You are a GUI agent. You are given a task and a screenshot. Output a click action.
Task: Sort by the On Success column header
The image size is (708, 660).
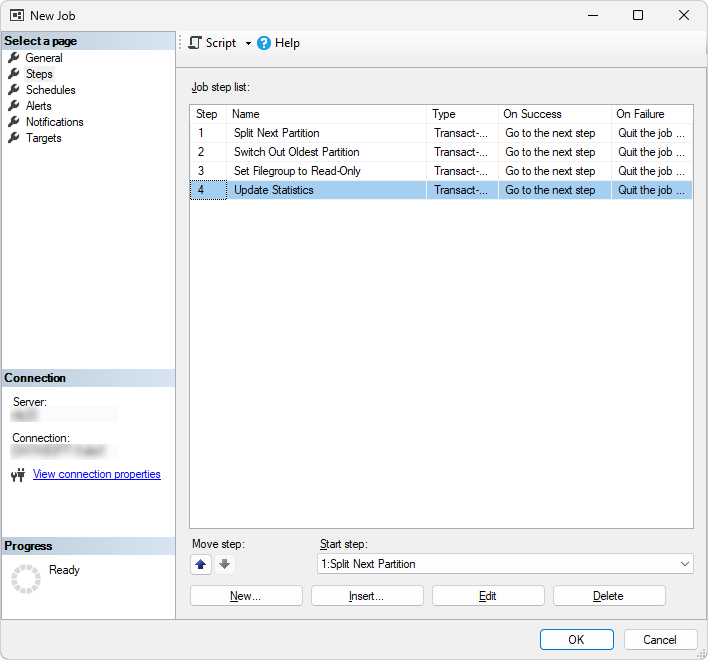coord(554,114)
